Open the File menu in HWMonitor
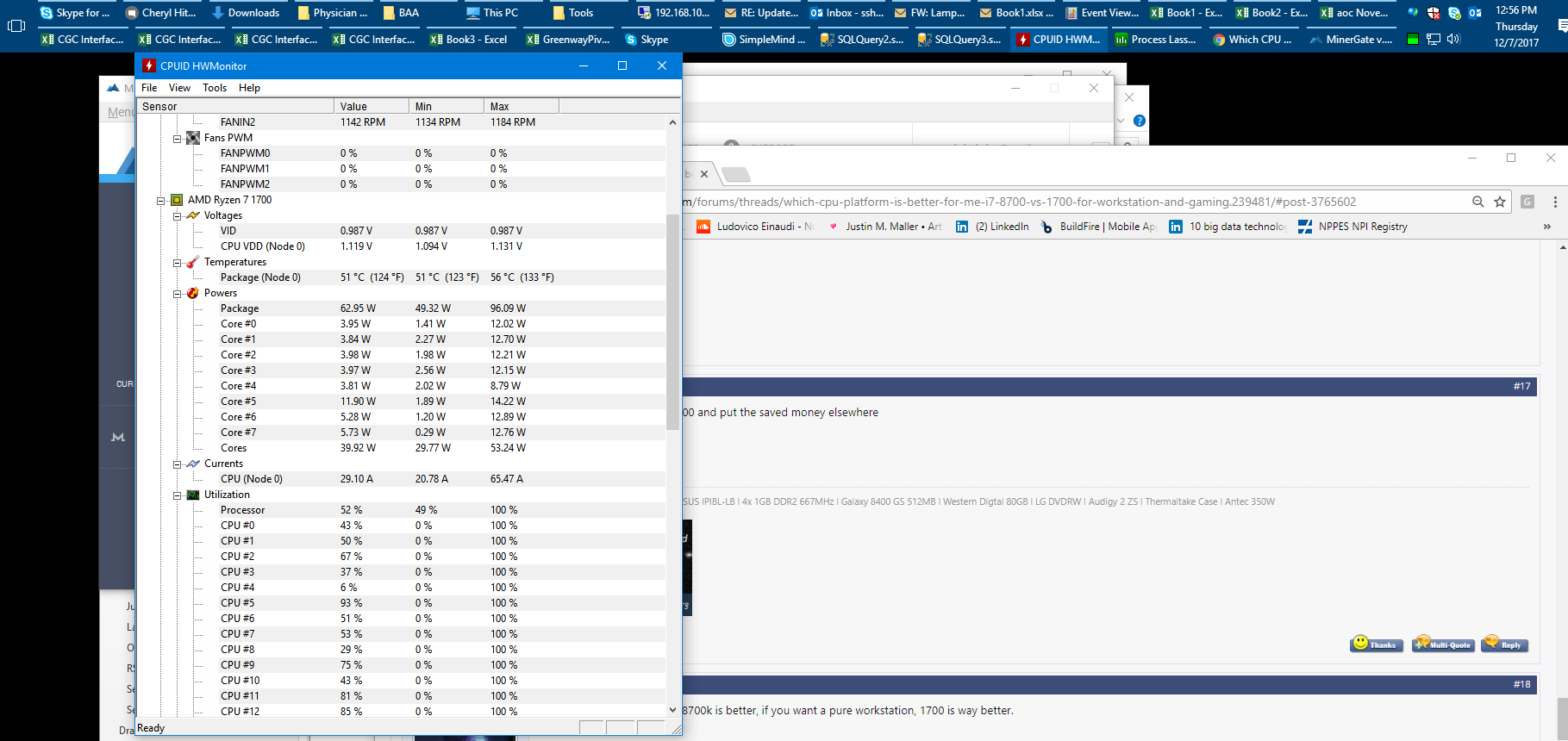Image resolution: width=1568 pixels, height=741 pixels. pyautogui.click(x=149, y=88)
